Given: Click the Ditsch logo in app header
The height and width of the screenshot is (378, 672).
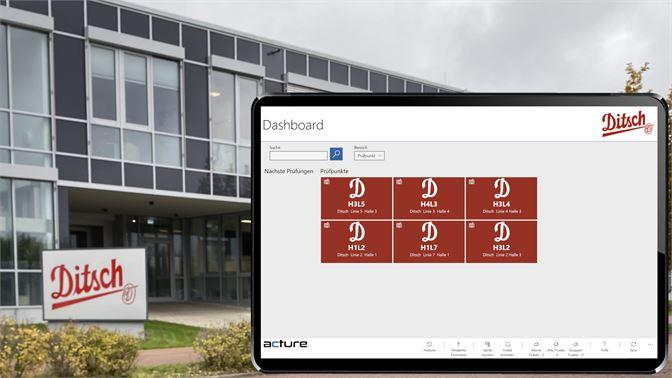Looking at the screenshot, I should click(627, 124).
